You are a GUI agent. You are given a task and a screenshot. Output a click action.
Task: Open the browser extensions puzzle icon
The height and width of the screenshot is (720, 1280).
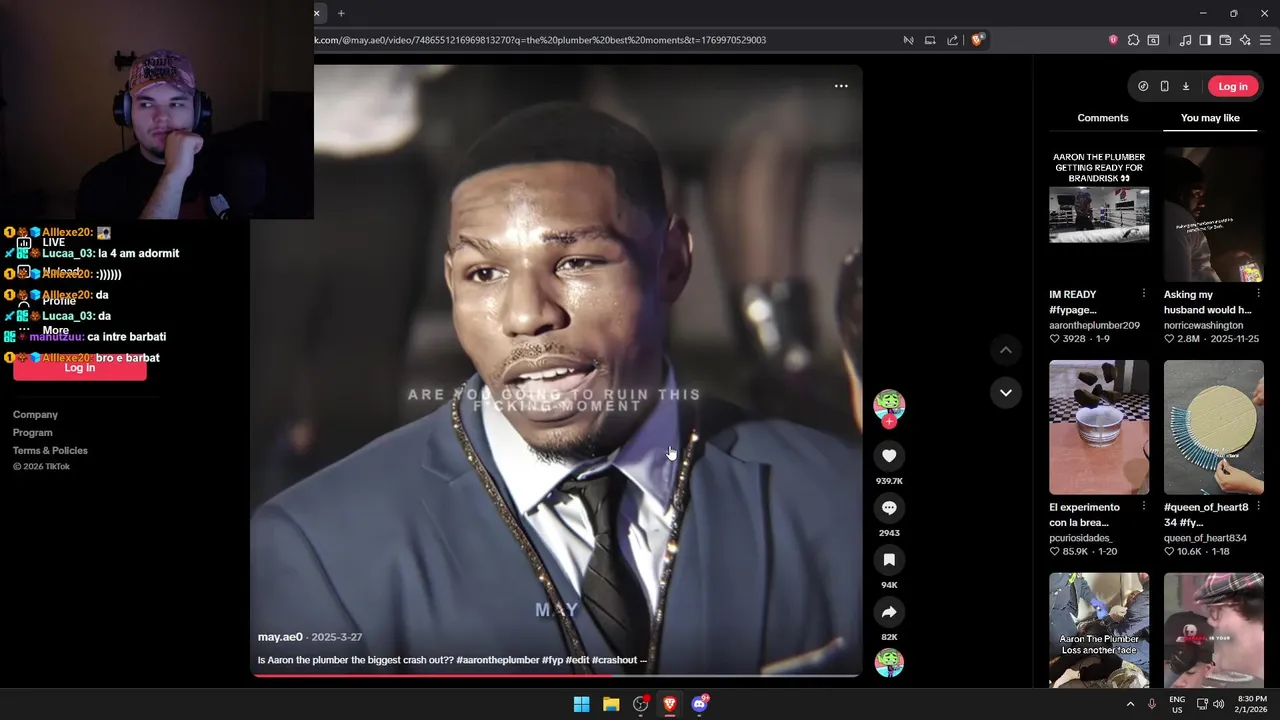coord(1133,40)
